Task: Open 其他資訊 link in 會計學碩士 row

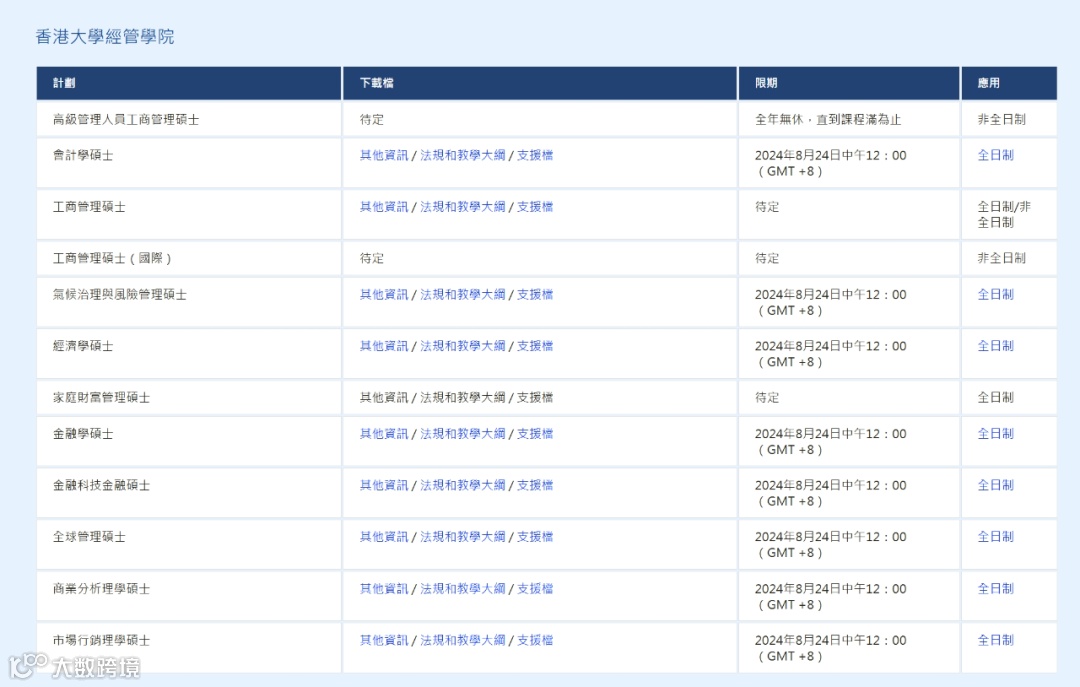Action: point(384,156)
